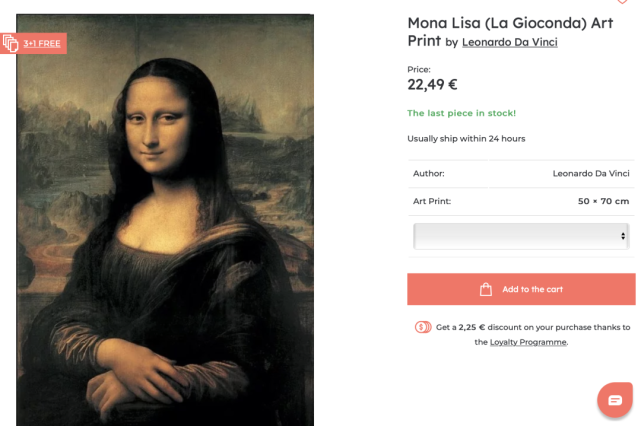Screen dimensions: 641x426
Task: Click the 'Art Print:' row label
Action: [432, 201]
